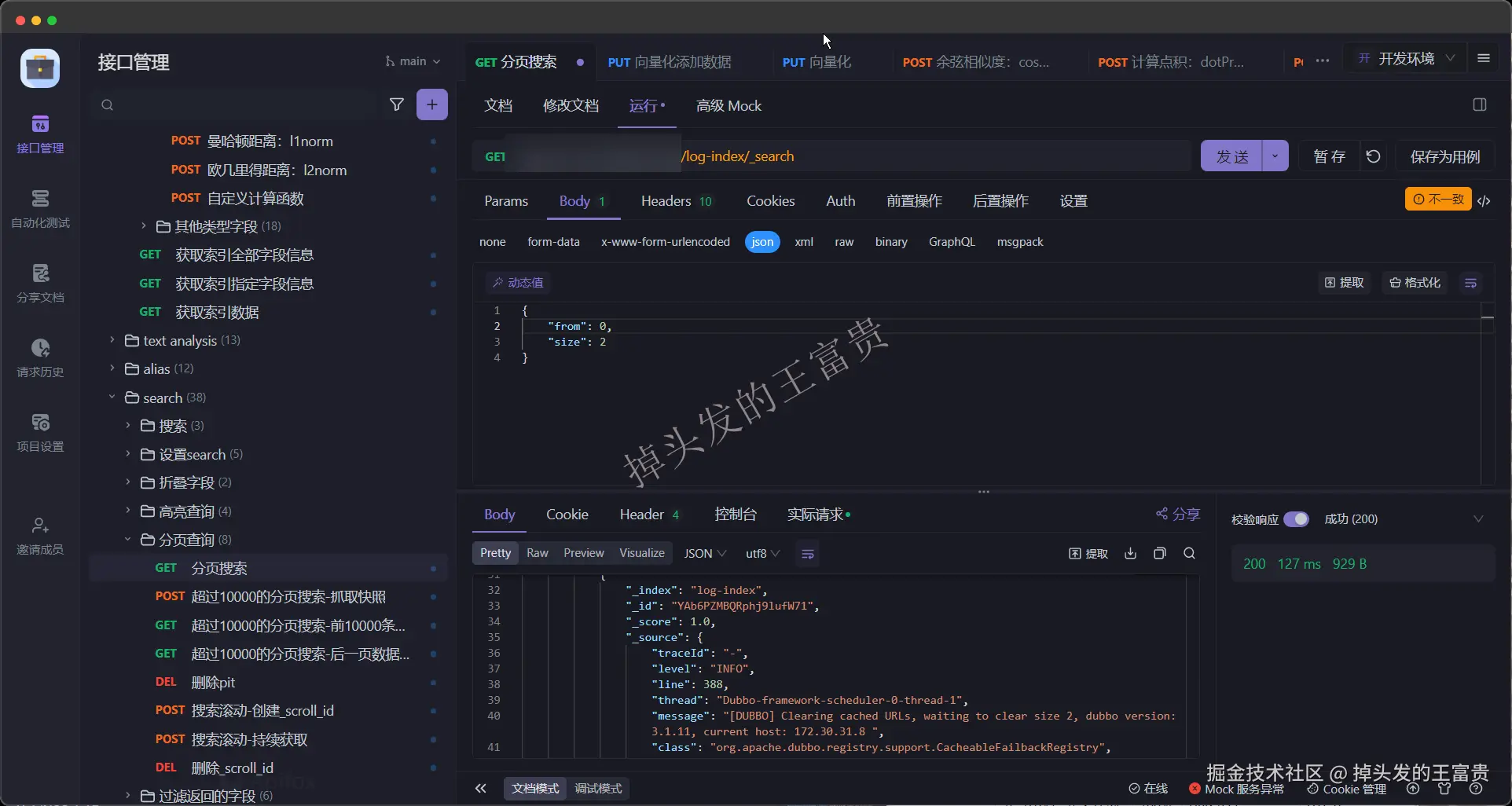Click the 不一致 warning button
This screenshot has width=1512, height=806.
coord(1438,200)
